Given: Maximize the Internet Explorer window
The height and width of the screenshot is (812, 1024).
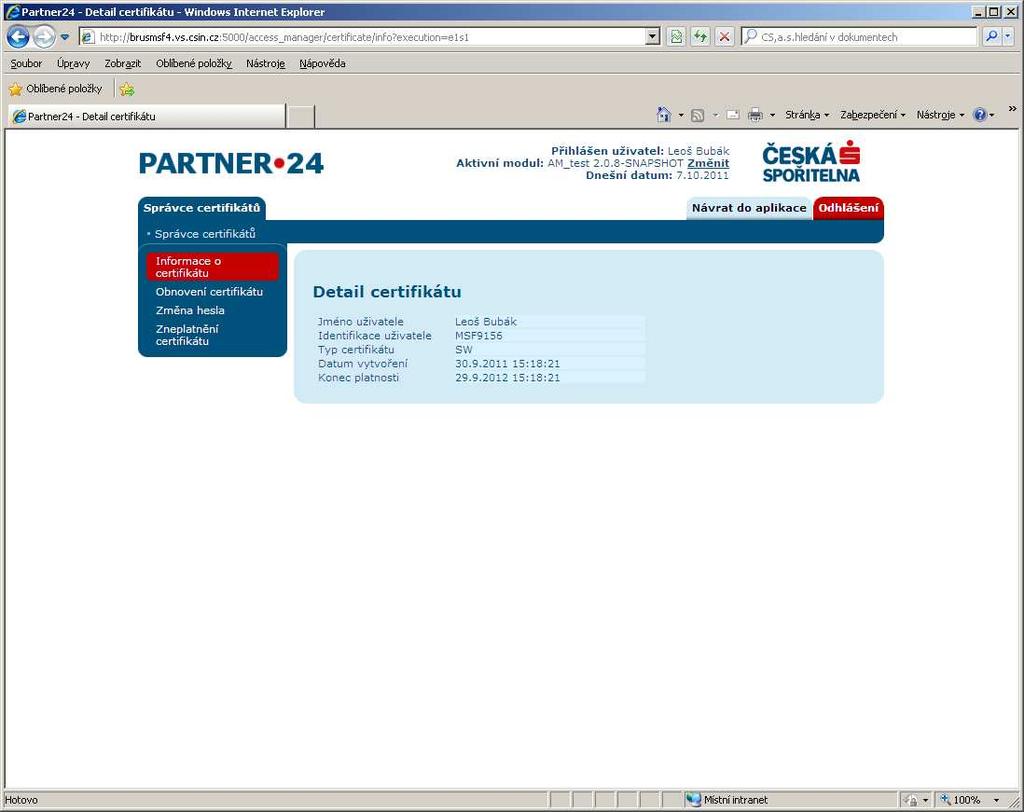Looking at the screenshot, I should 993,12.
